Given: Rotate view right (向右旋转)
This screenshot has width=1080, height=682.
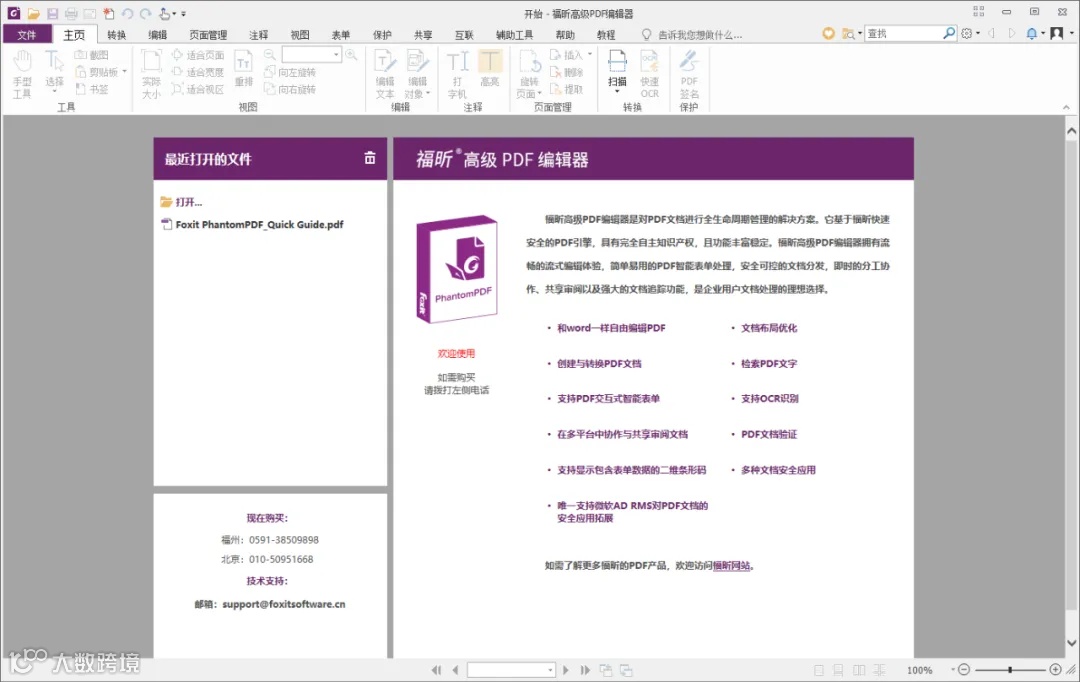Looking at the screenshot, I should click(290, 90).
